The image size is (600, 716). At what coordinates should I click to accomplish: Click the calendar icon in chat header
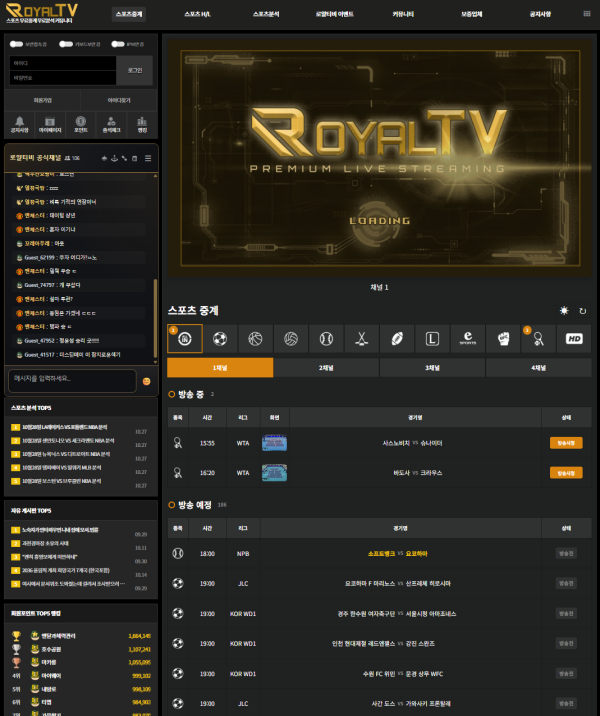tap(134, 158)
